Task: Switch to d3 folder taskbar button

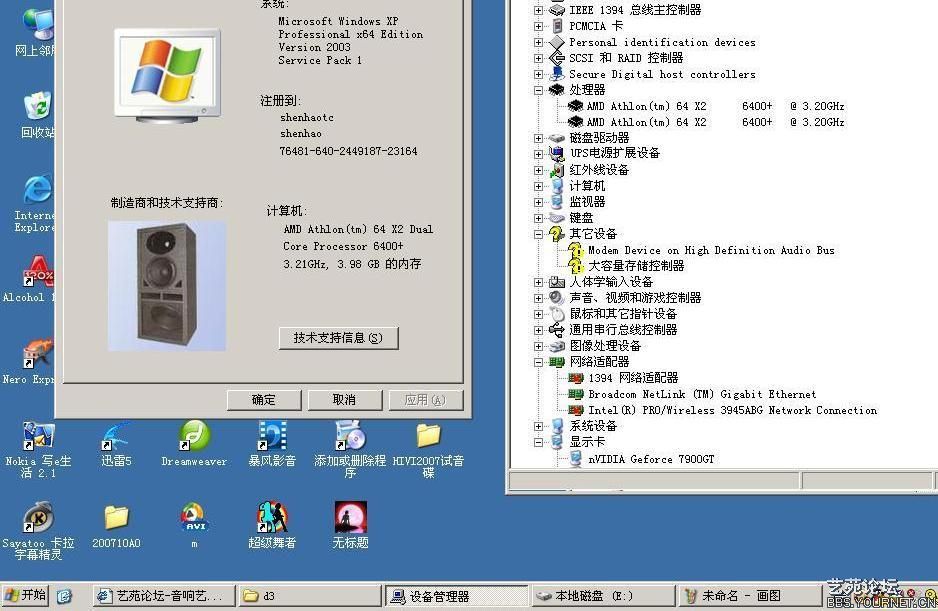Action: click(310, 596)
